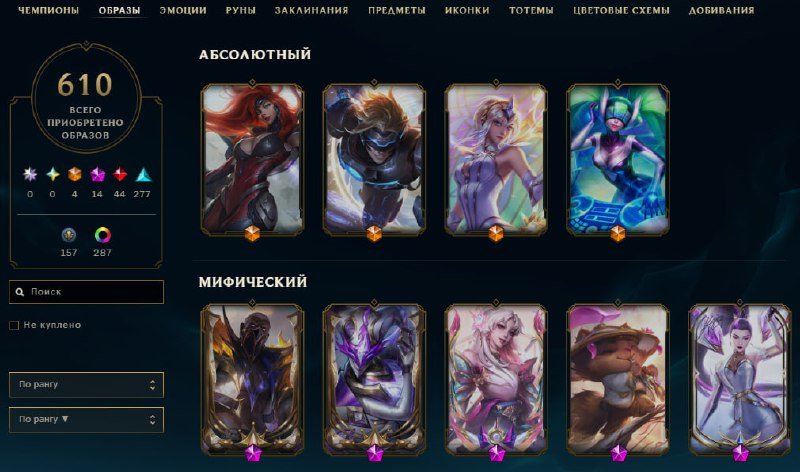Switch to the Чемпионы tab
800x472 pixels.
coord(48,10)
